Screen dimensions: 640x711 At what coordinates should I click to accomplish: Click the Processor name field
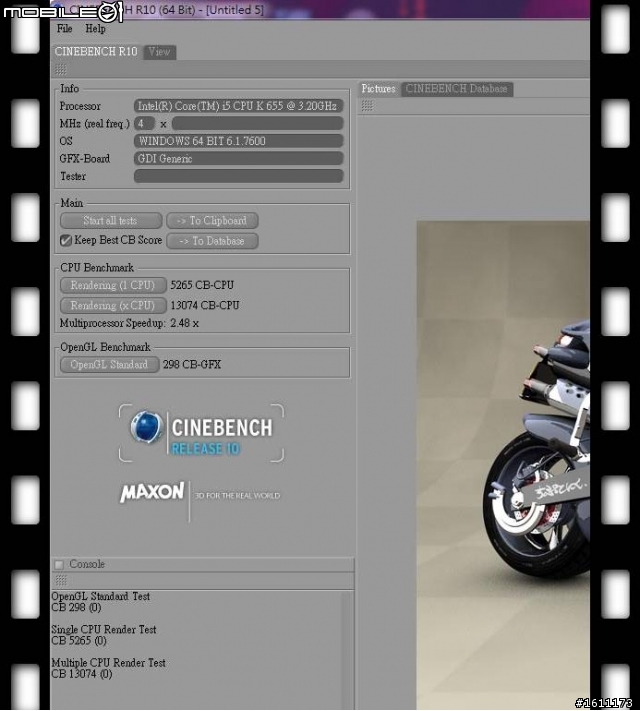pos(239,106)
